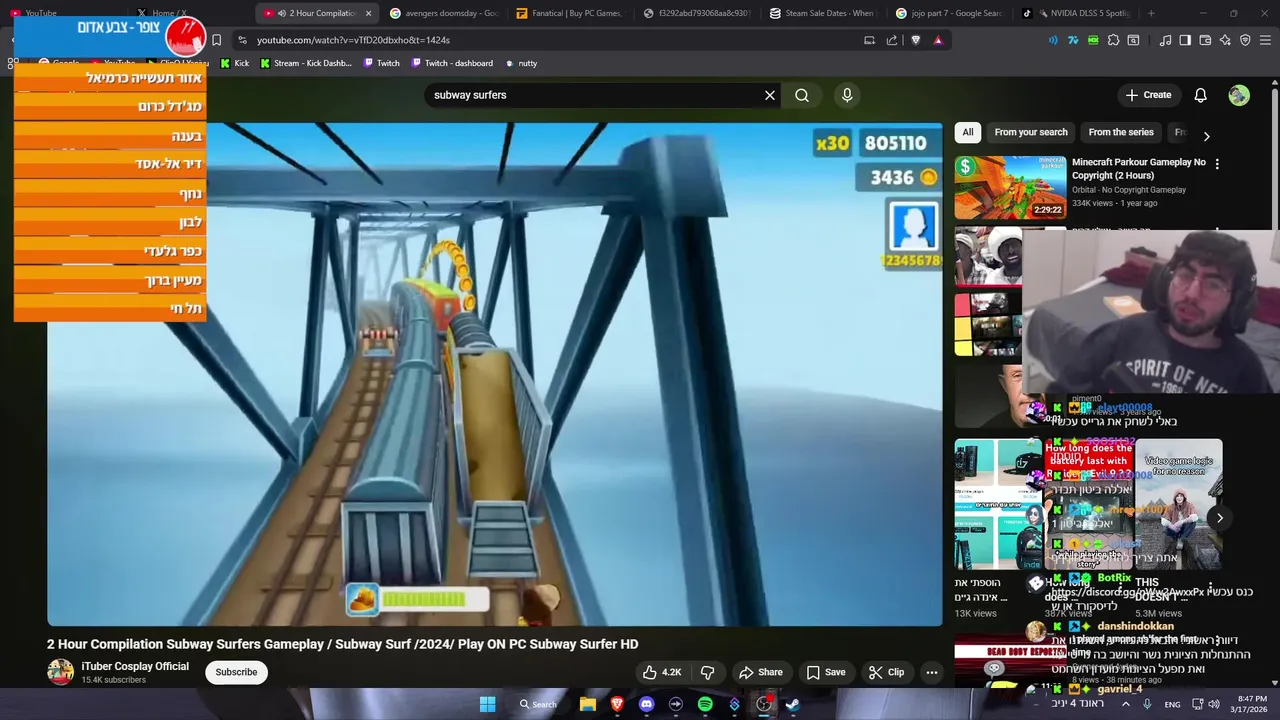Open Brave Wallet icon
The height and width of the screenshot is (720, 1280).
[1205, 40]
